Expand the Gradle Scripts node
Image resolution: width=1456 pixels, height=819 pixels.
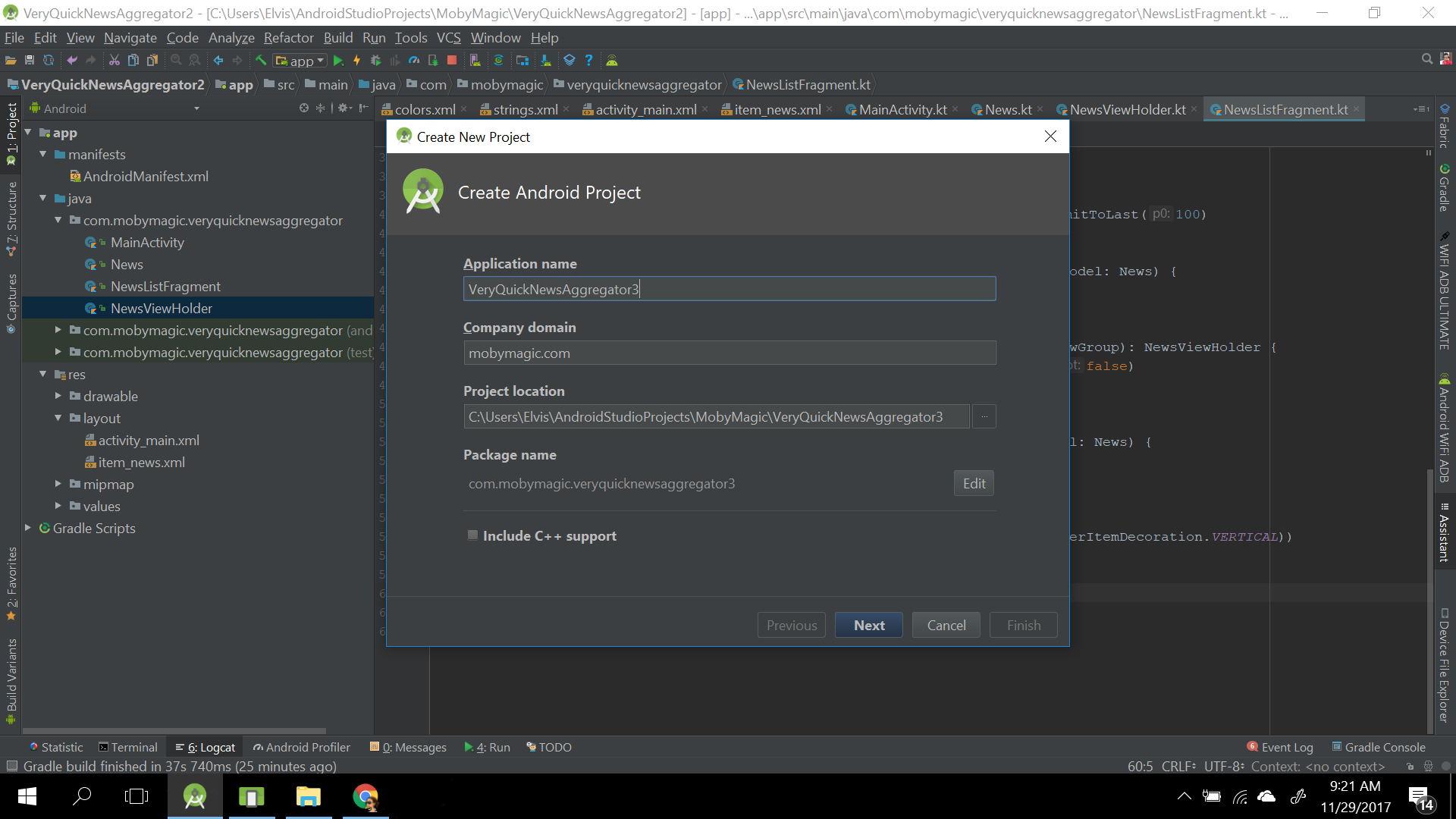point(28,528)
